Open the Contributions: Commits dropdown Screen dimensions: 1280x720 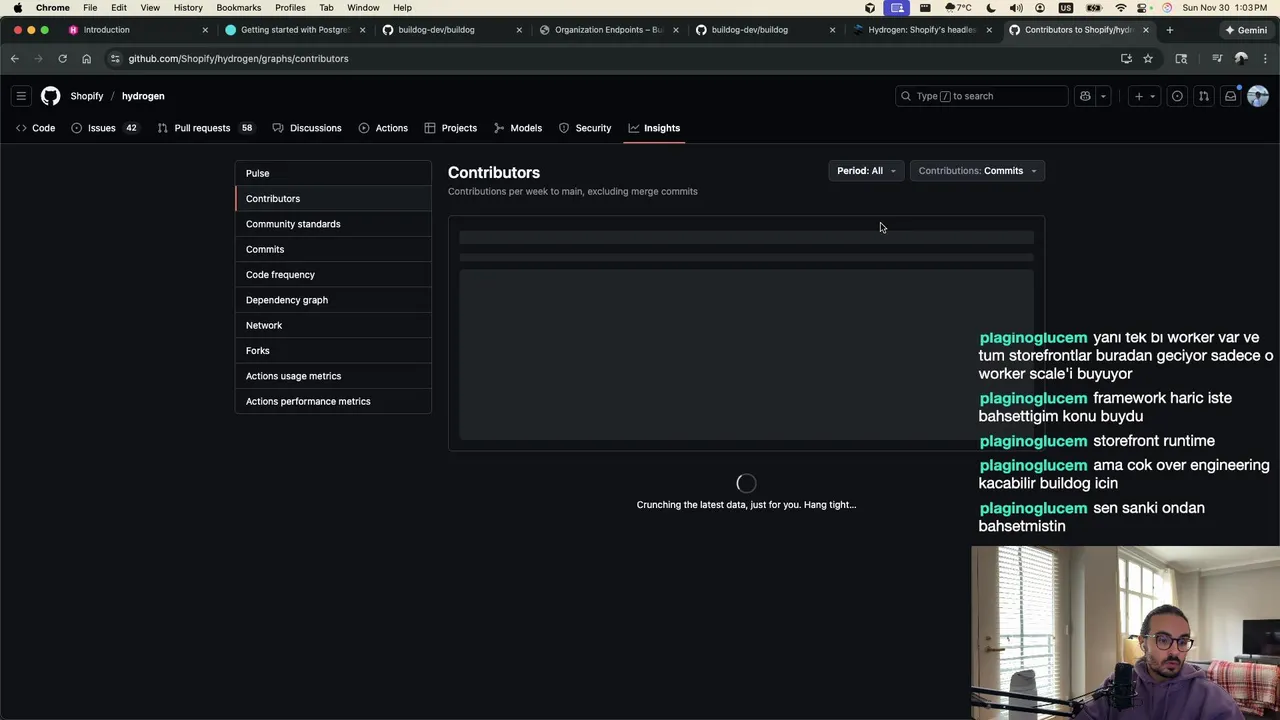coord(977,171)
